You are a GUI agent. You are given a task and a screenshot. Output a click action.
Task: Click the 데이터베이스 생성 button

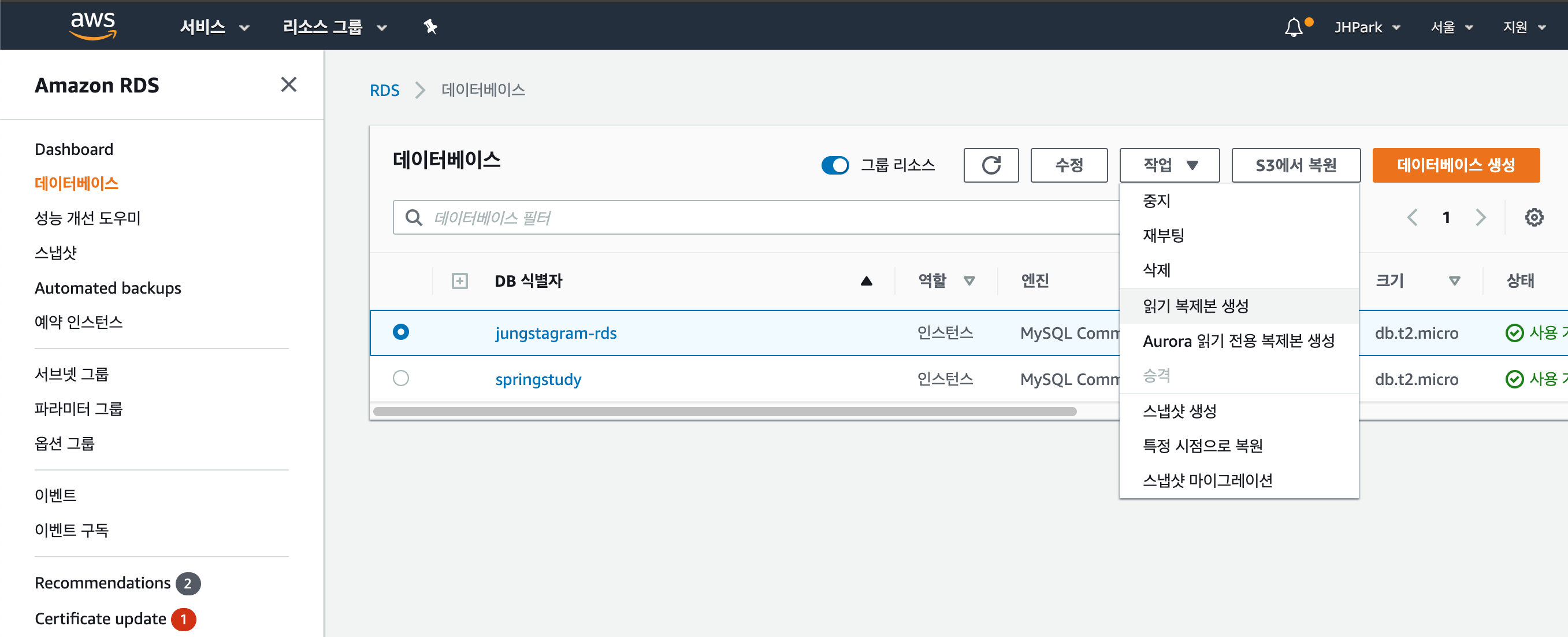coord(1455,165)
